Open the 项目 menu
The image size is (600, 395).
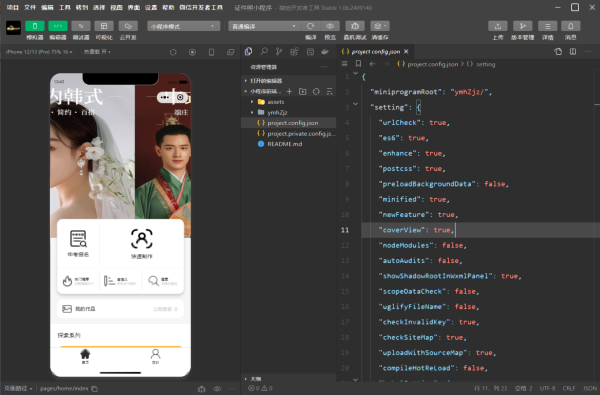13,7
